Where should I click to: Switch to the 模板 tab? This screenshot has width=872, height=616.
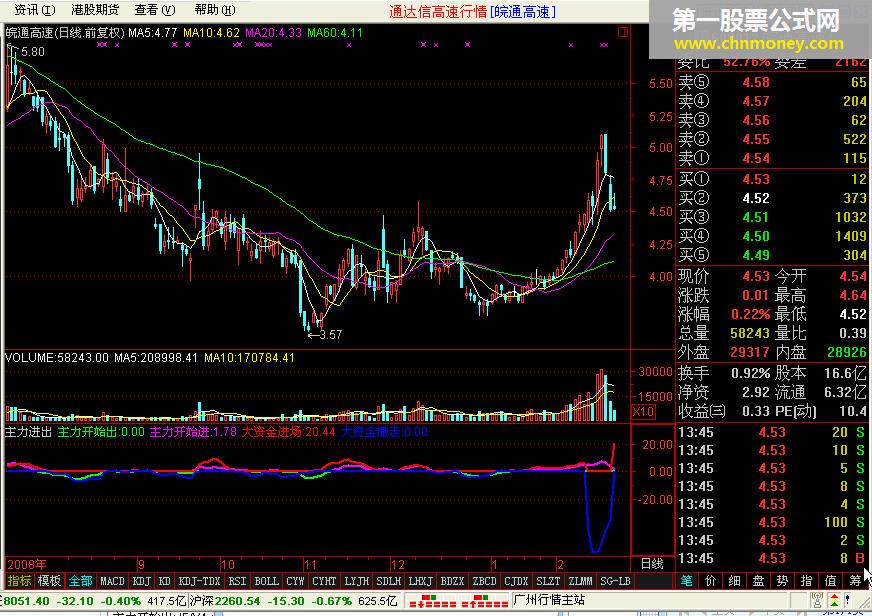click(49, 581)
